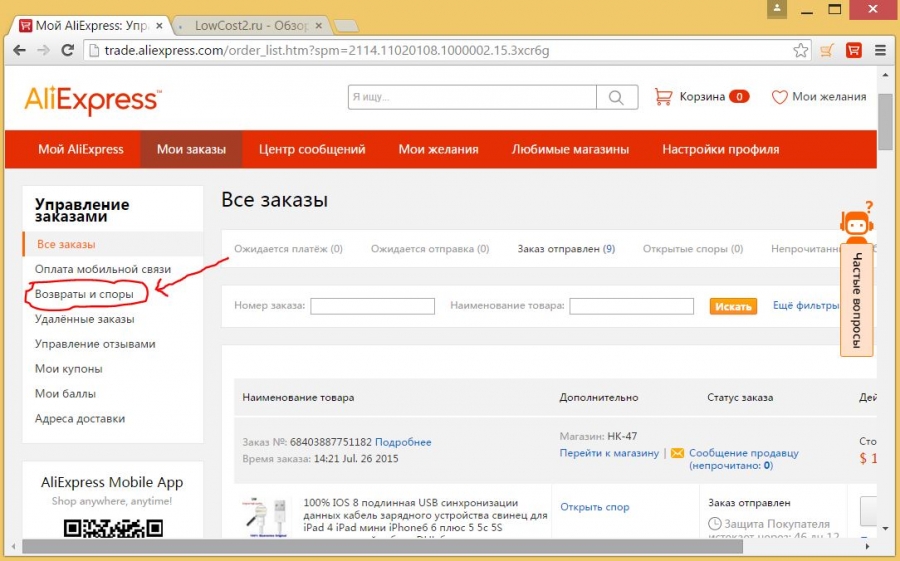The width and height of the screenshot is (900, 561).
Task: Open the Подробнее order details link
Action: 403,442
